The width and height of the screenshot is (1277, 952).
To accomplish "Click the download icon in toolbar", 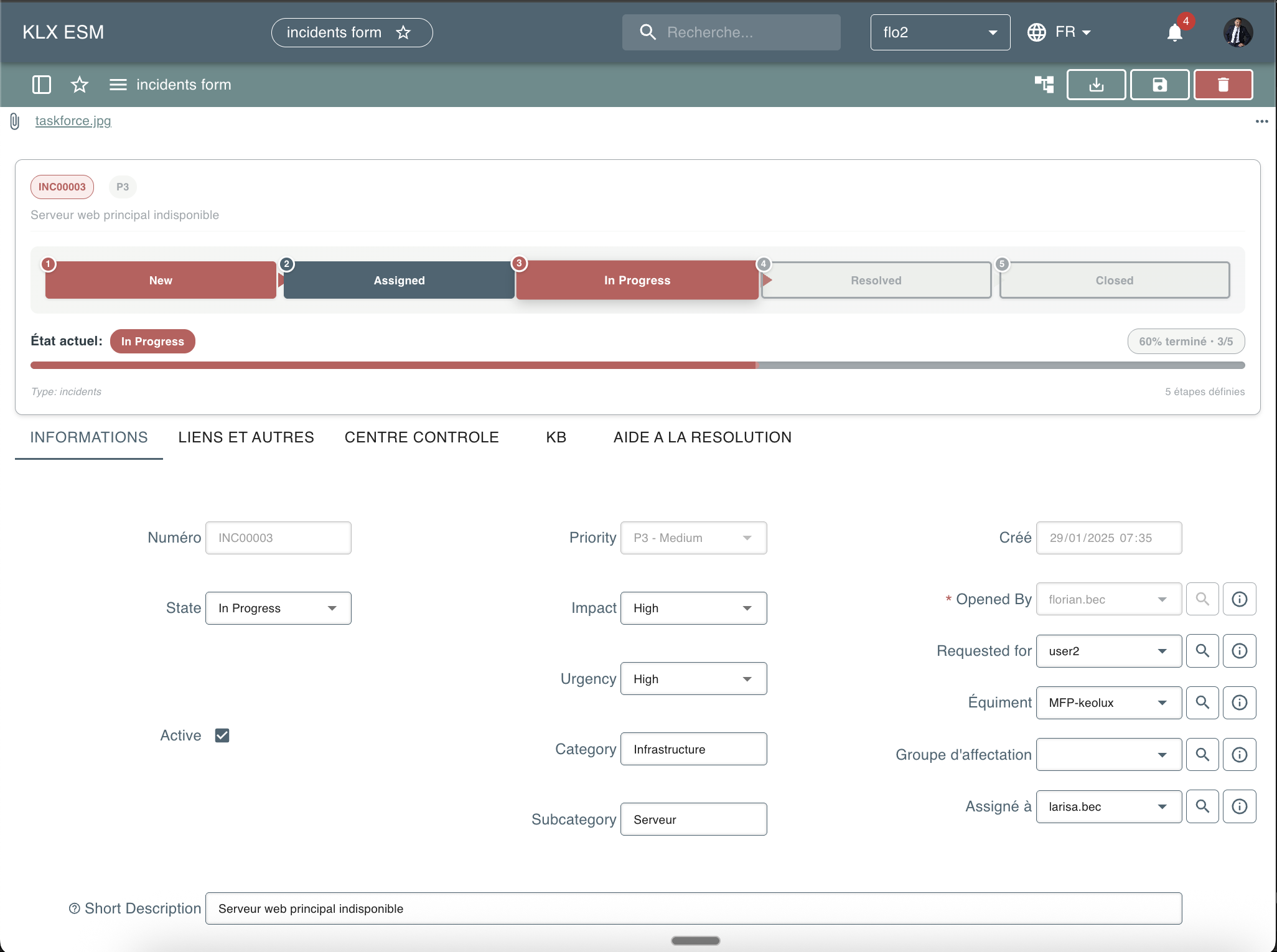I will click(x=1096, y=85).
